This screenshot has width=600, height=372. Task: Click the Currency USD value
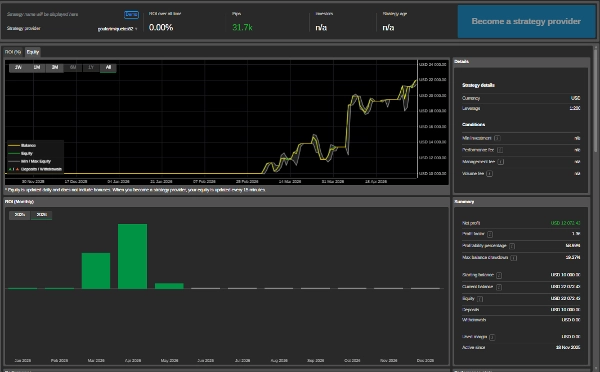(x=576, y=98)
